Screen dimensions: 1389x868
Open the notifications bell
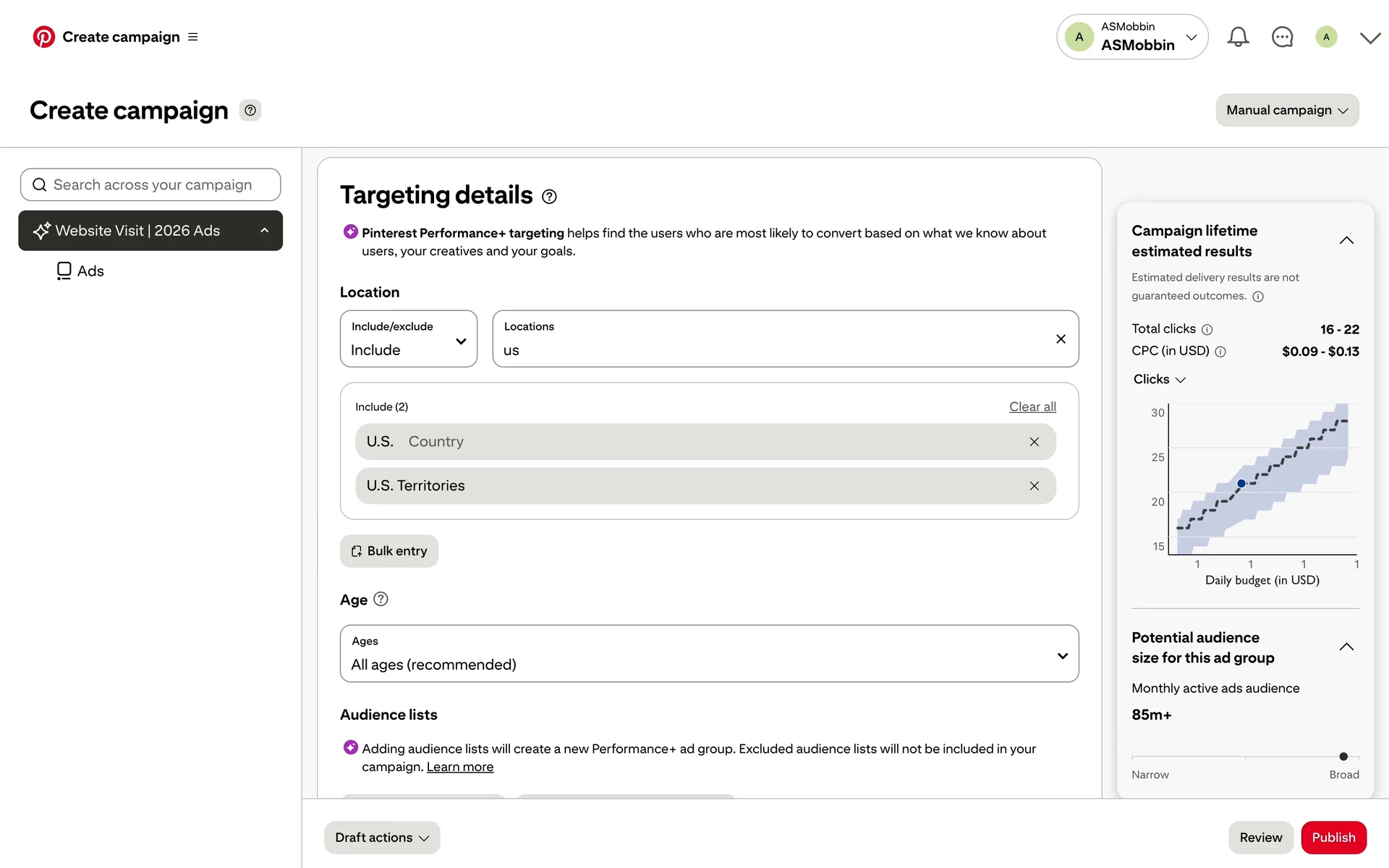click(x=1238, y=37)
